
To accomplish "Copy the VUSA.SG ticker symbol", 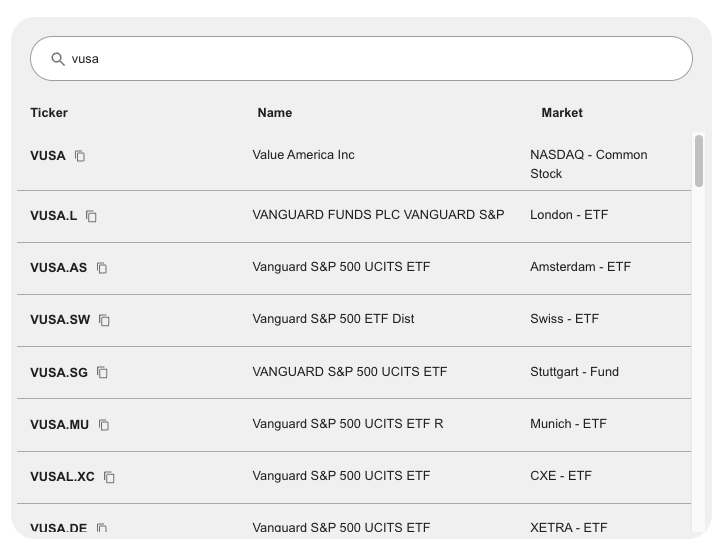I will [x=102, y=373].
